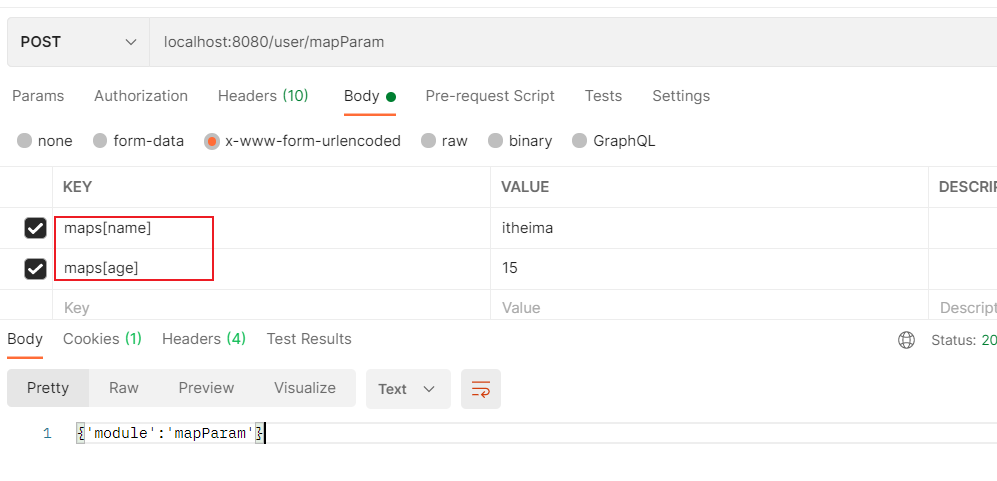Image resolution: width=997 pixels, height=481 pixels.
Task: Open the Authorization tab
Action: 141,96
